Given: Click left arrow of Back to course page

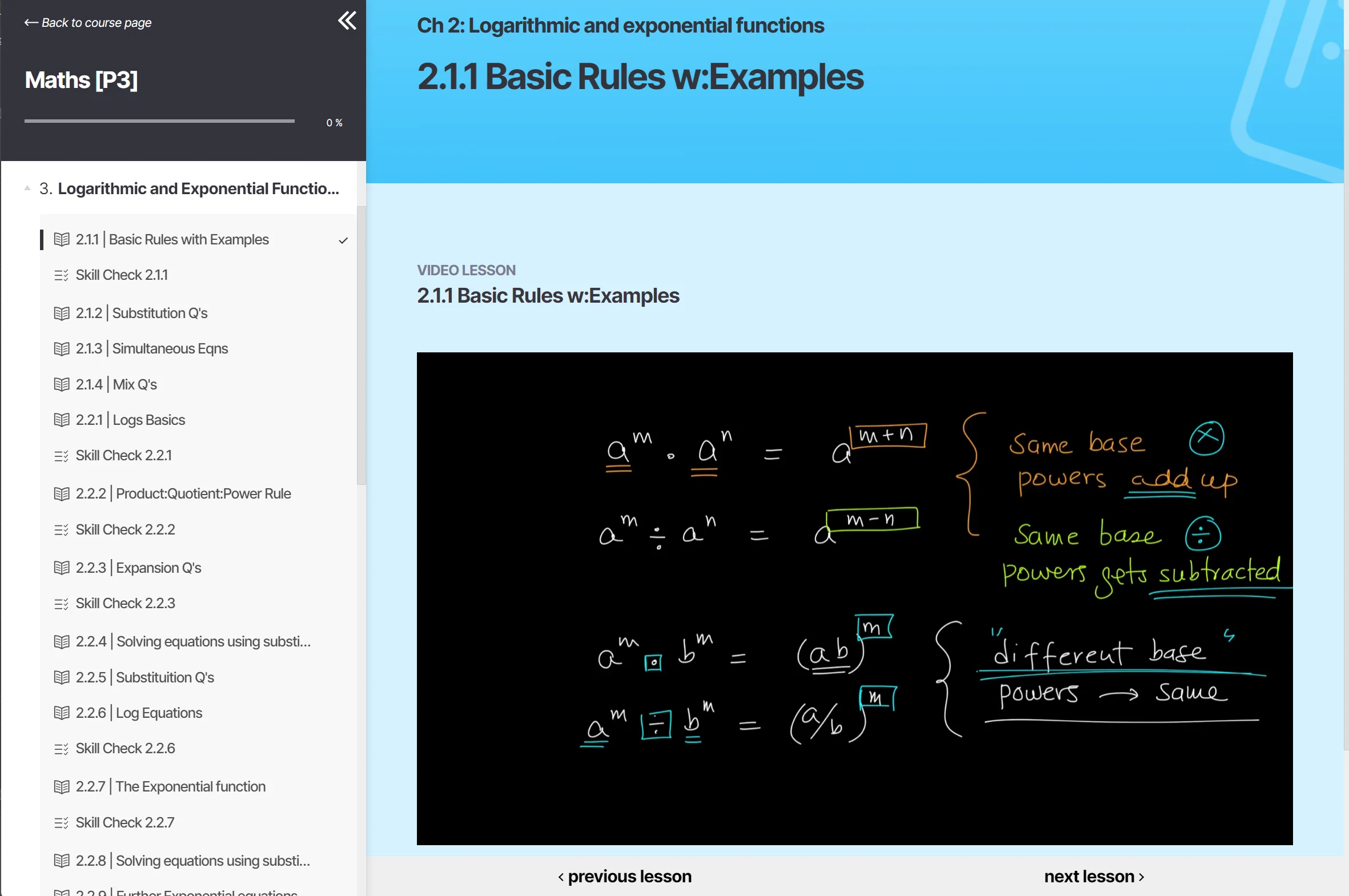Looking at the screenshot, I should click(31, 23).
